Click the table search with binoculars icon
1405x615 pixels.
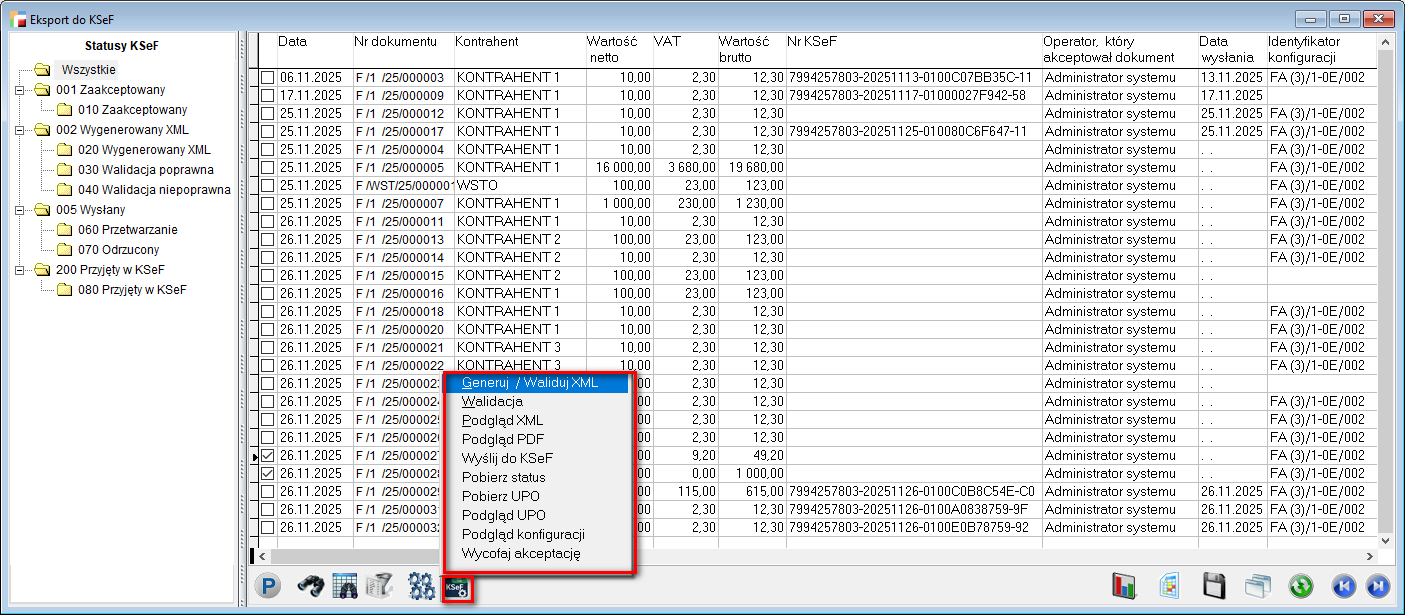tap(345, 587)
